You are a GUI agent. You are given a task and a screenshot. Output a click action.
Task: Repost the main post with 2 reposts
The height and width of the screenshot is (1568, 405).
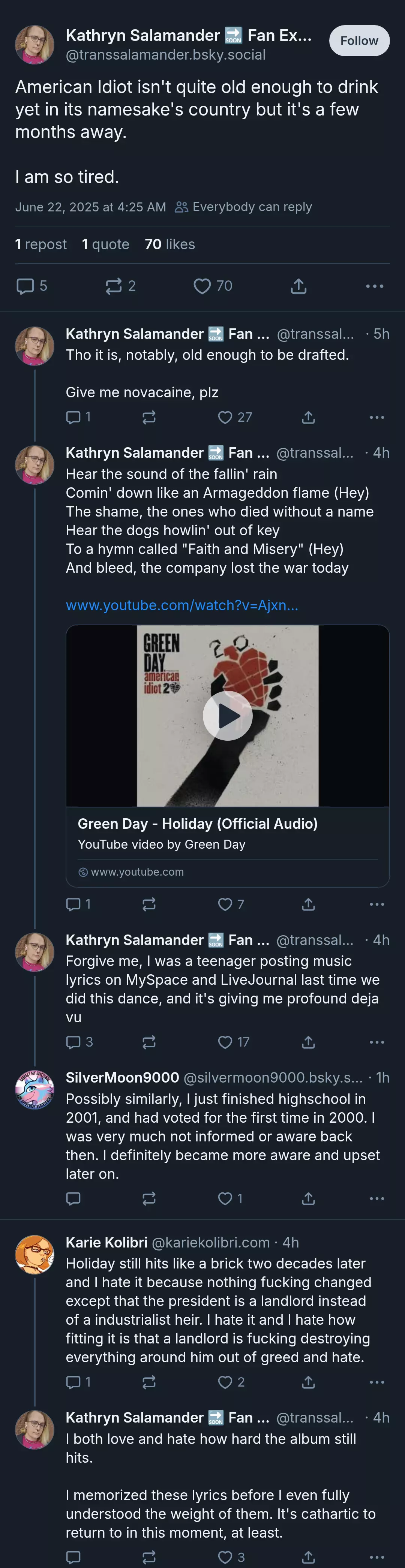coord(121,286)
